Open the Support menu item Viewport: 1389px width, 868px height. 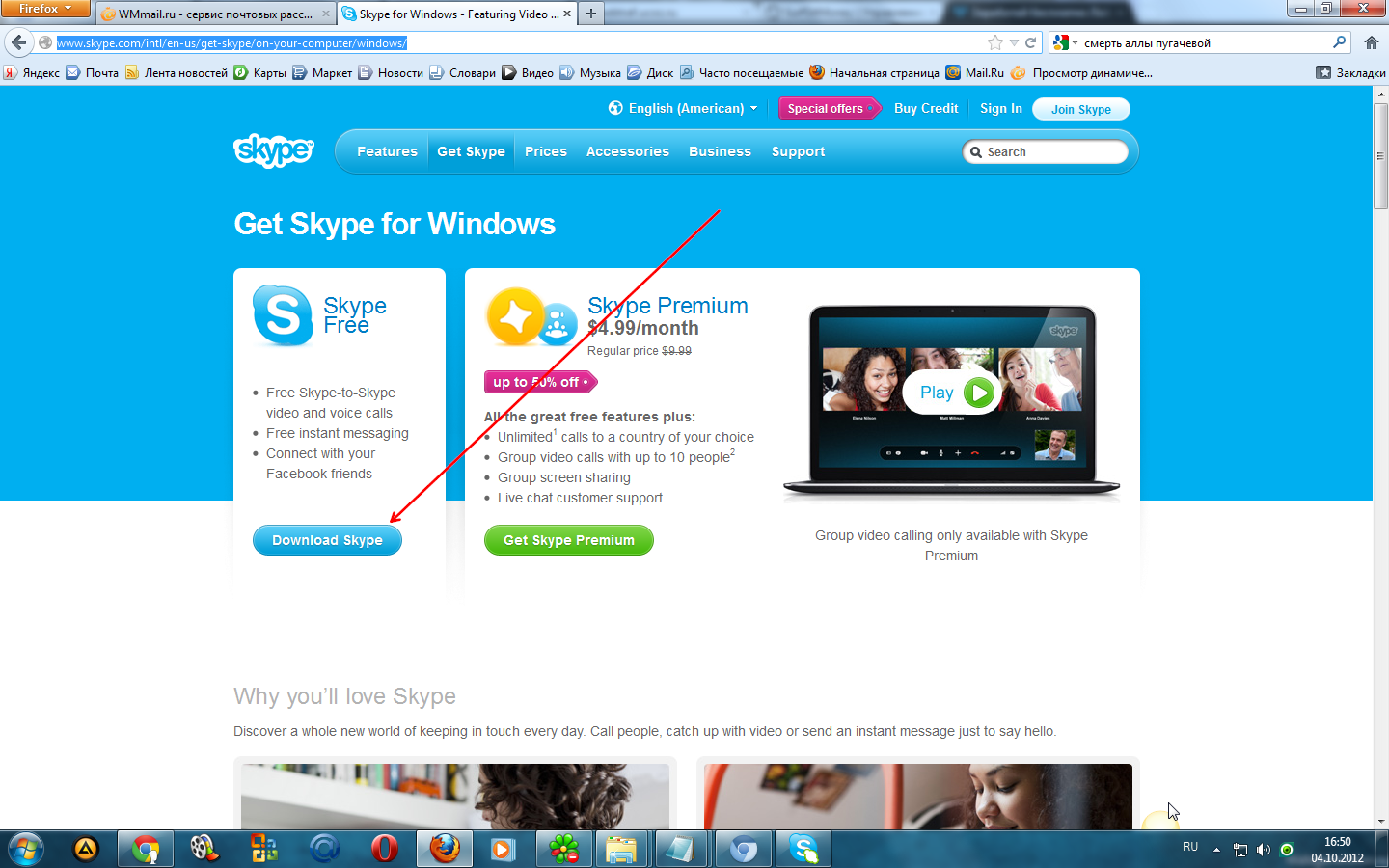798,151
